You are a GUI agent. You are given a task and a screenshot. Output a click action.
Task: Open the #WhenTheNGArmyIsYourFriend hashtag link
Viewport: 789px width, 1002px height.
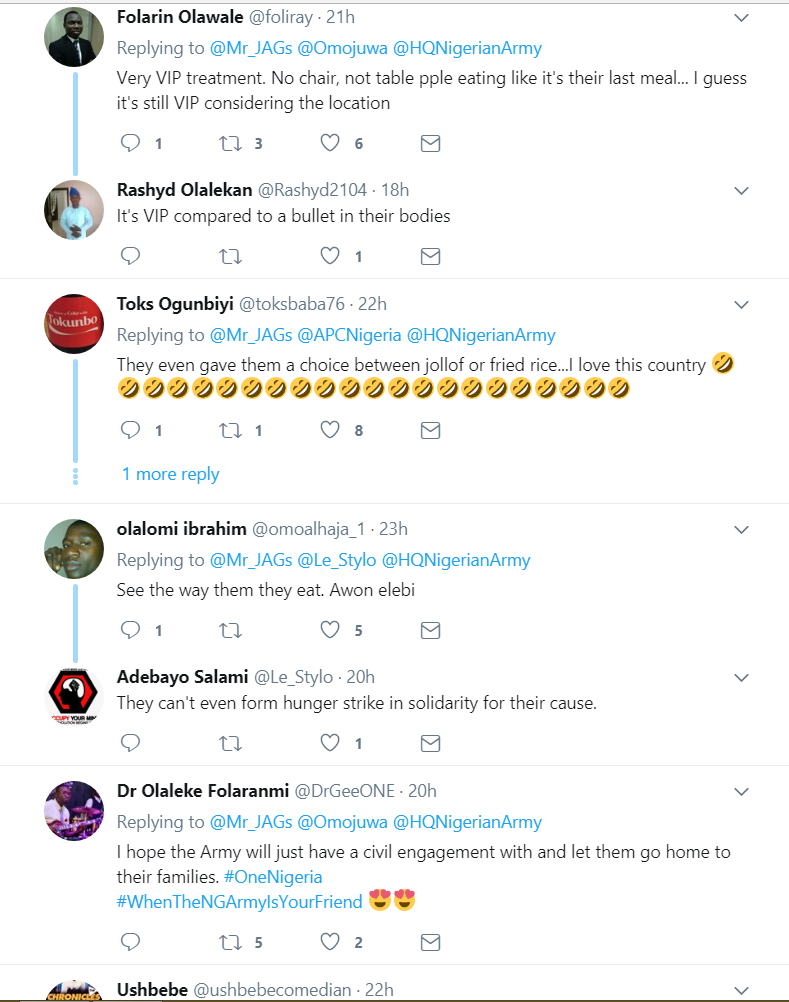tap(239, 901)
